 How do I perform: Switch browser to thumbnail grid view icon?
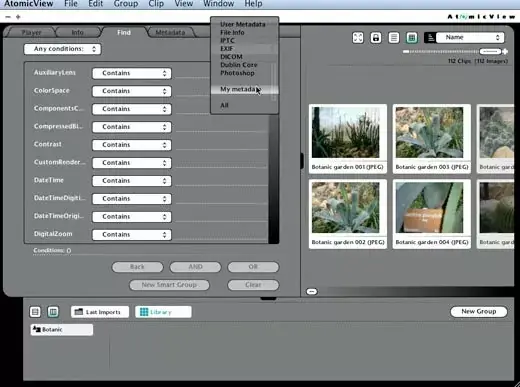click(412, 38)
